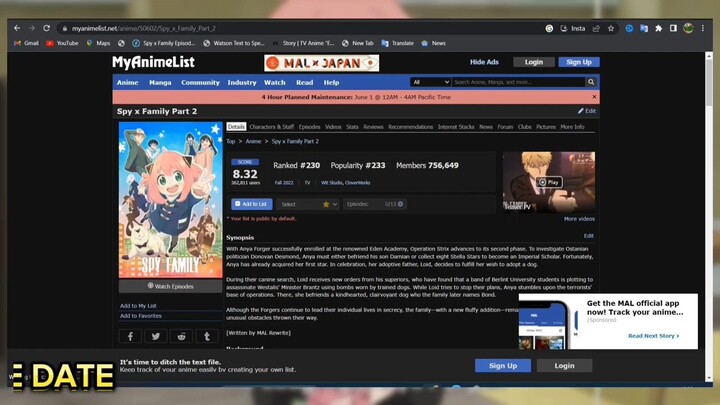Open the Translate bookmark
Viewport: 720px width, 405px height.
[x=398, y=43]
